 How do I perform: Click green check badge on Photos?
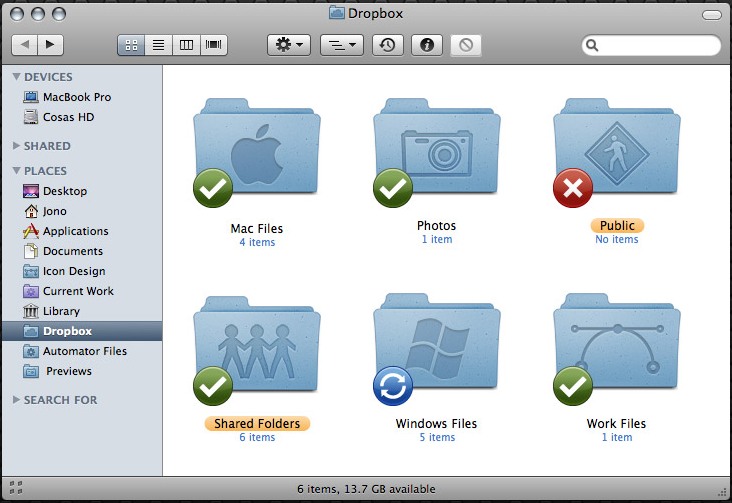(x=393, y=188)
